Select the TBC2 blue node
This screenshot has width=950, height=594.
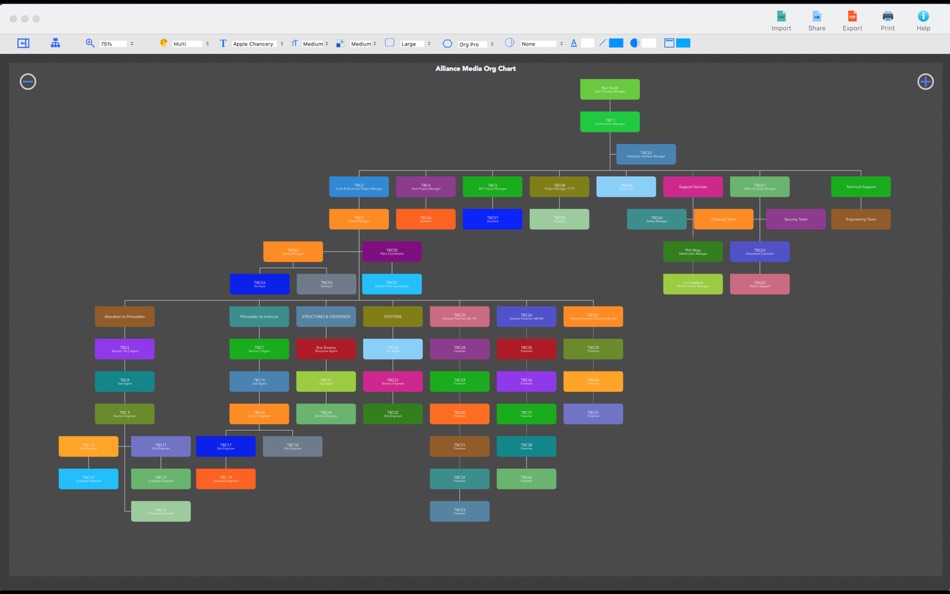pyautogui.click(x=359, y=187)
